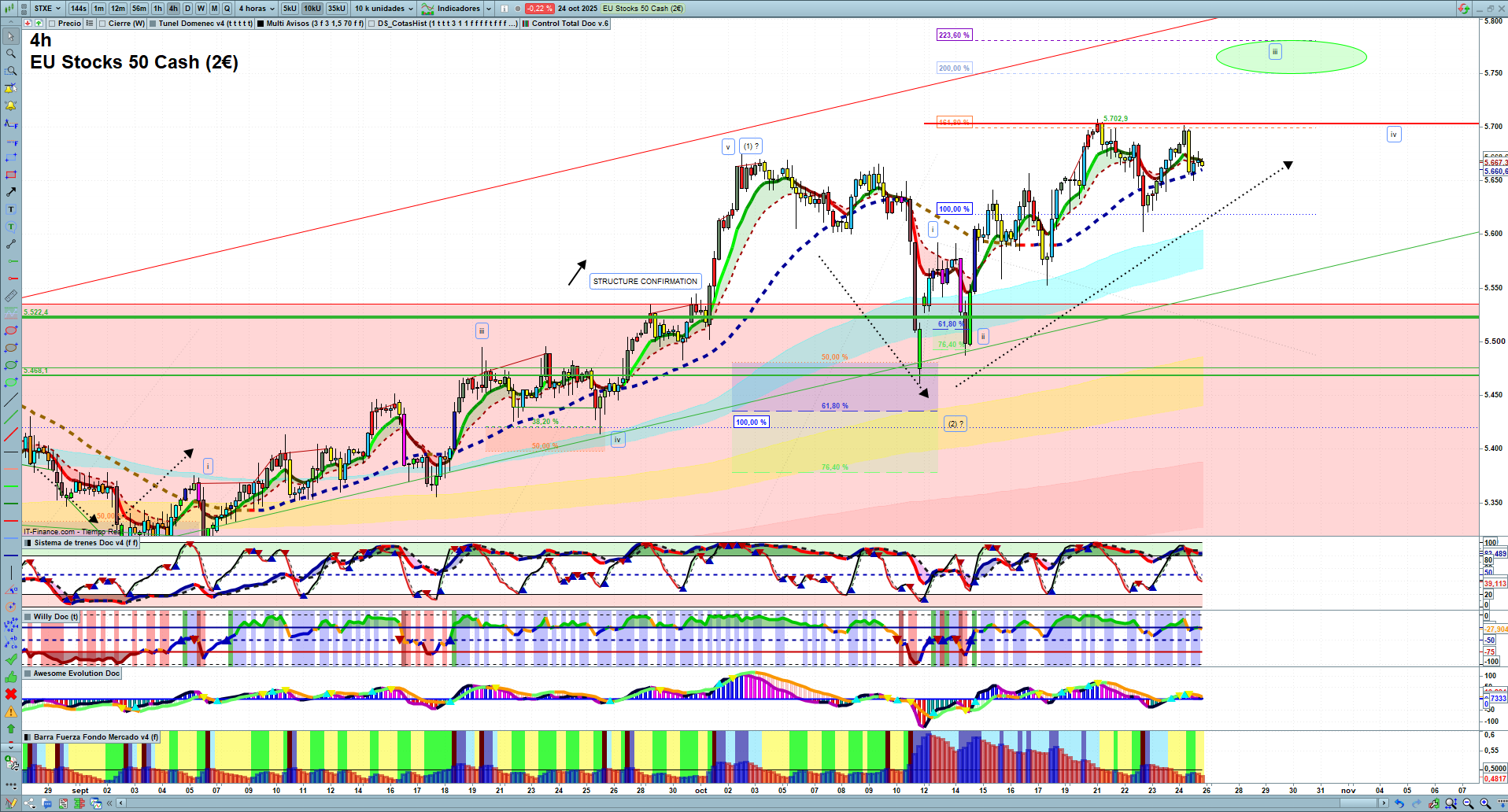This screenshot has height=812, width=1508.
Task: Click the Tunel Domenec v4 gray swatch
Action: pyautogui.click(x=153, y=24)
